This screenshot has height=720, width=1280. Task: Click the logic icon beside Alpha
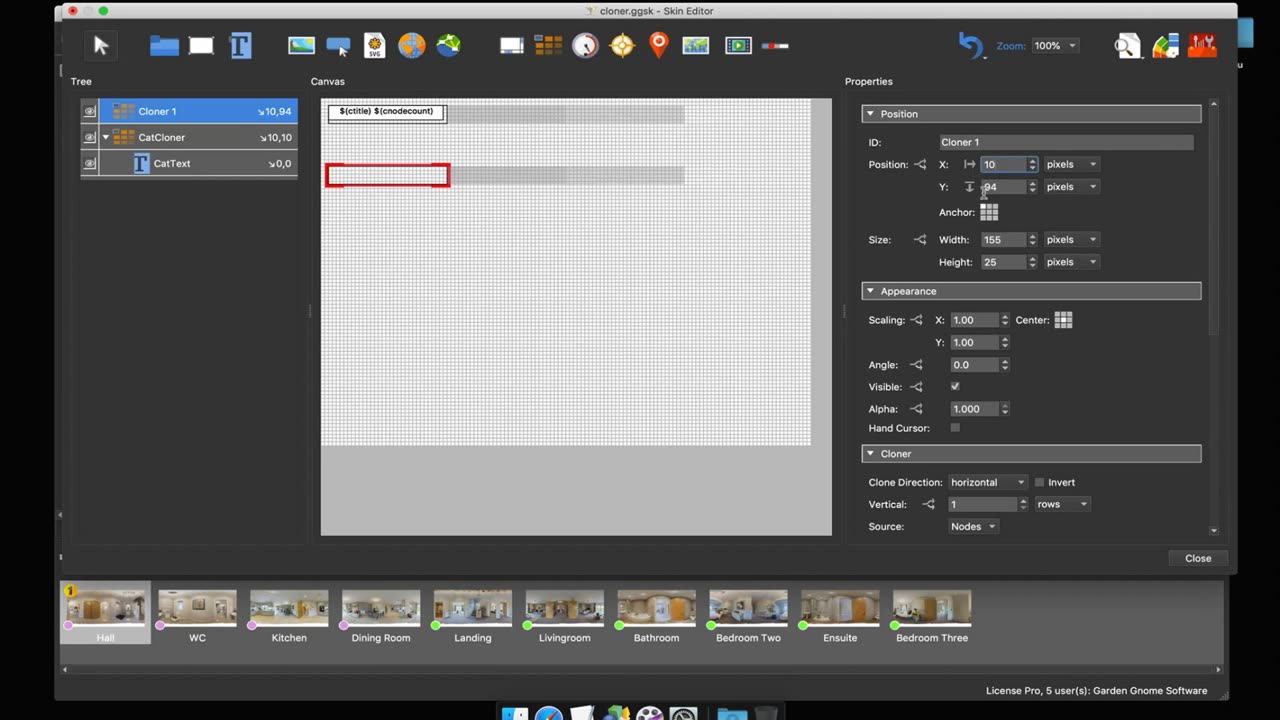(916, 409)
